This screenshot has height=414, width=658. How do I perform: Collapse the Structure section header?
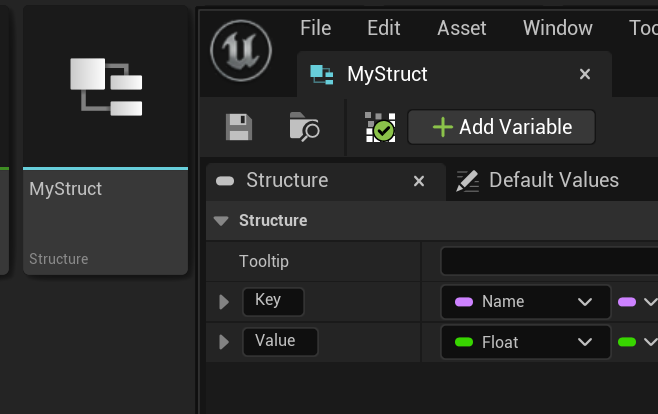pos(221,221)
